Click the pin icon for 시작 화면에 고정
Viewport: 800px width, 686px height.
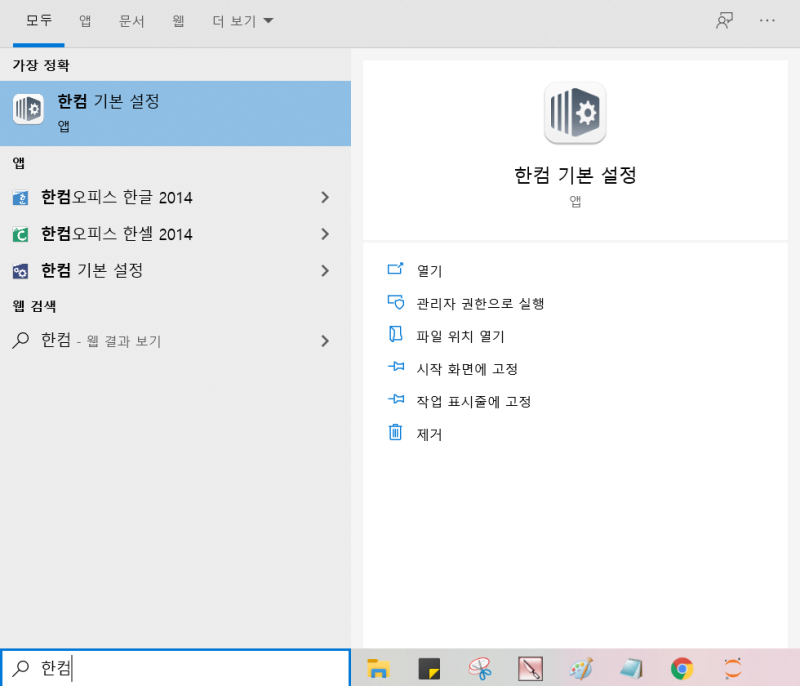pos(396,366)
